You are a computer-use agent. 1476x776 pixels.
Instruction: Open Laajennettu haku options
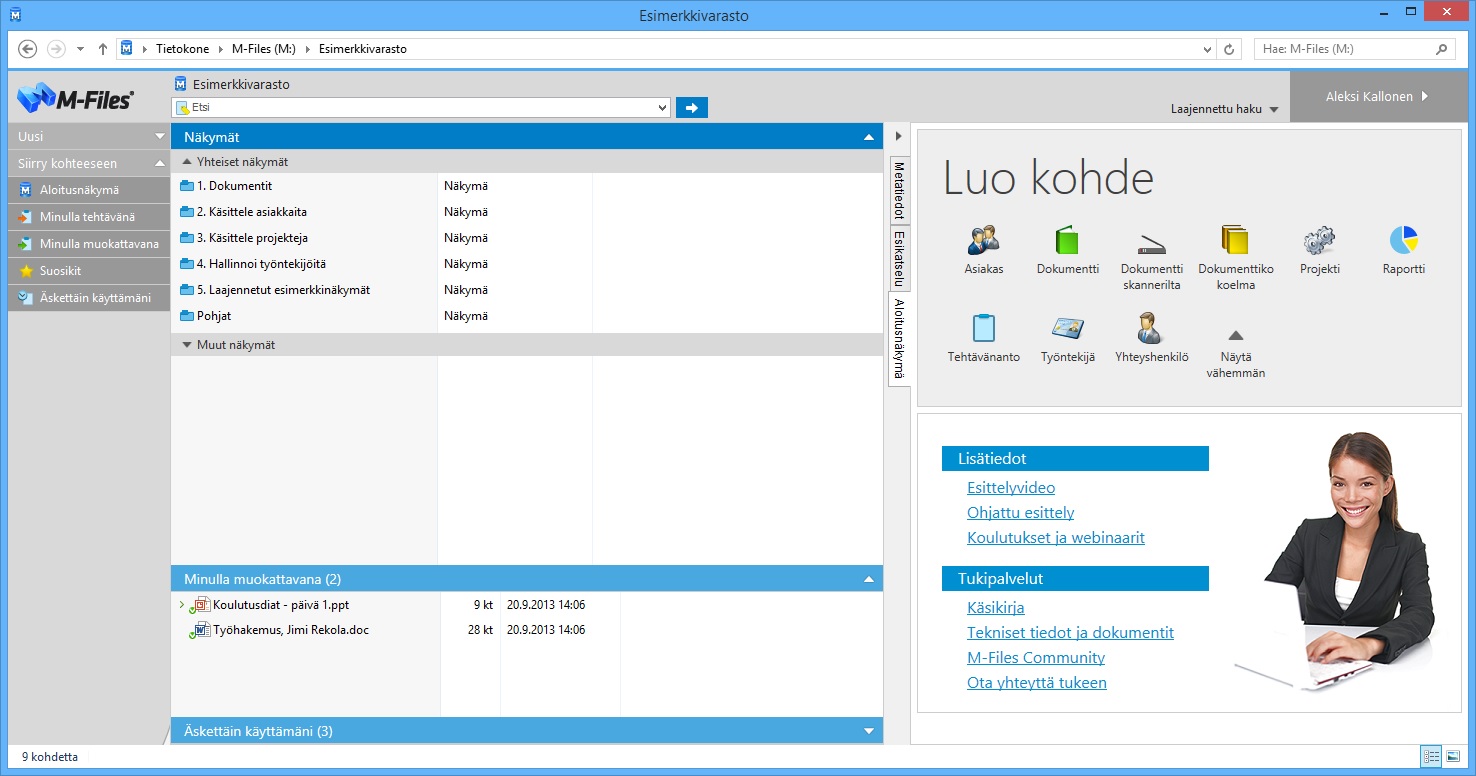point(1225,109)
